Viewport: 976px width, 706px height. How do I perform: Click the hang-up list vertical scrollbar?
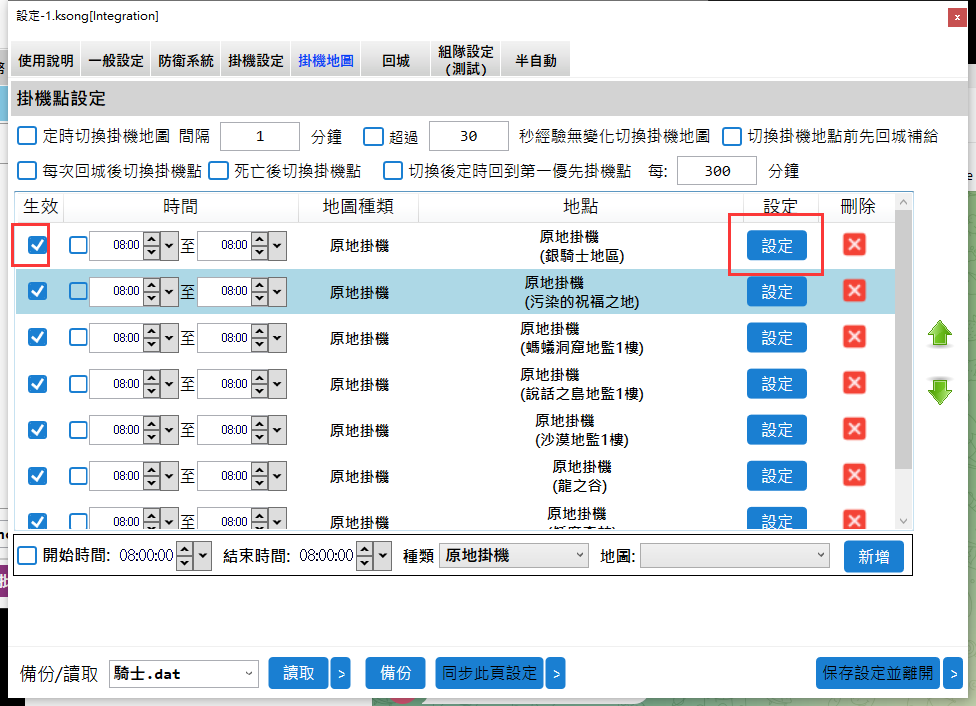coord(904,340)
